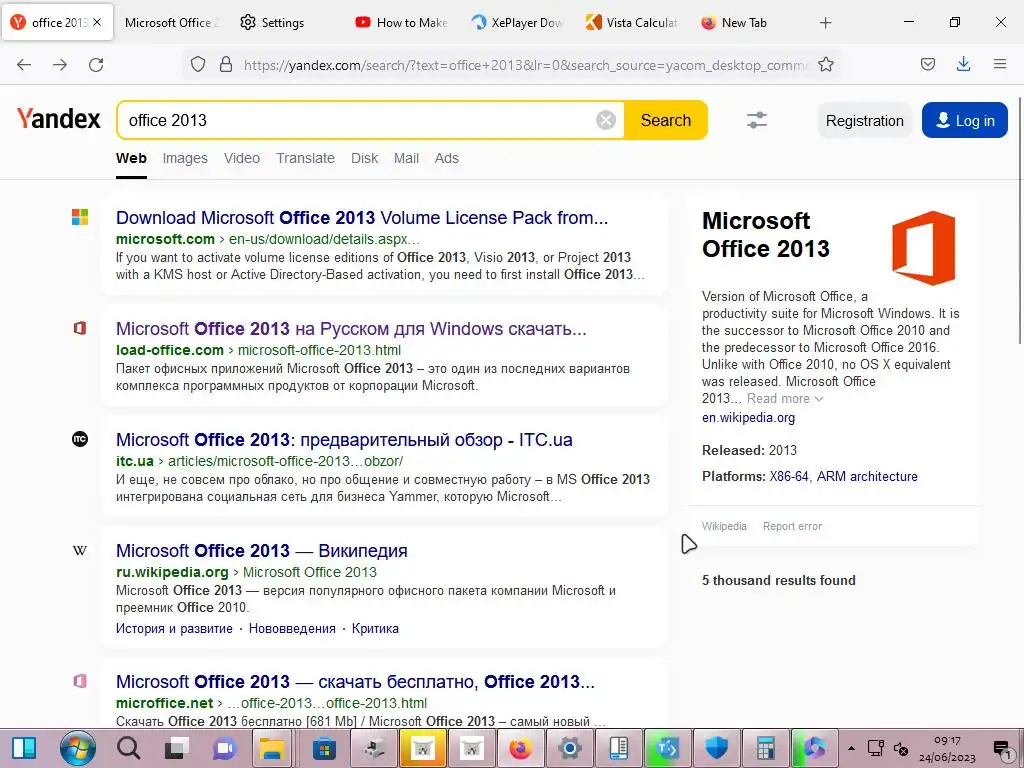Viewport: 1024px width, 768px height.
Task: Switch to the How to Make tab
Action: (x=401, y=23)
